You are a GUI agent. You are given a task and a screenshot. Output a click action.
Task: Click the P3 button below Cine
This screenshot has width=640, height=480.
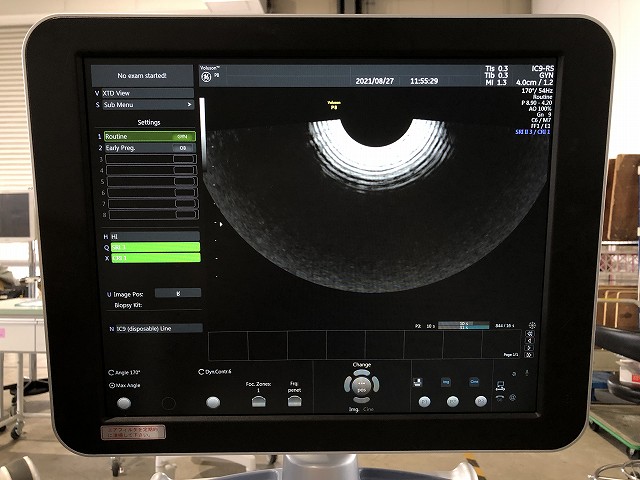click(x=481, y=402)
